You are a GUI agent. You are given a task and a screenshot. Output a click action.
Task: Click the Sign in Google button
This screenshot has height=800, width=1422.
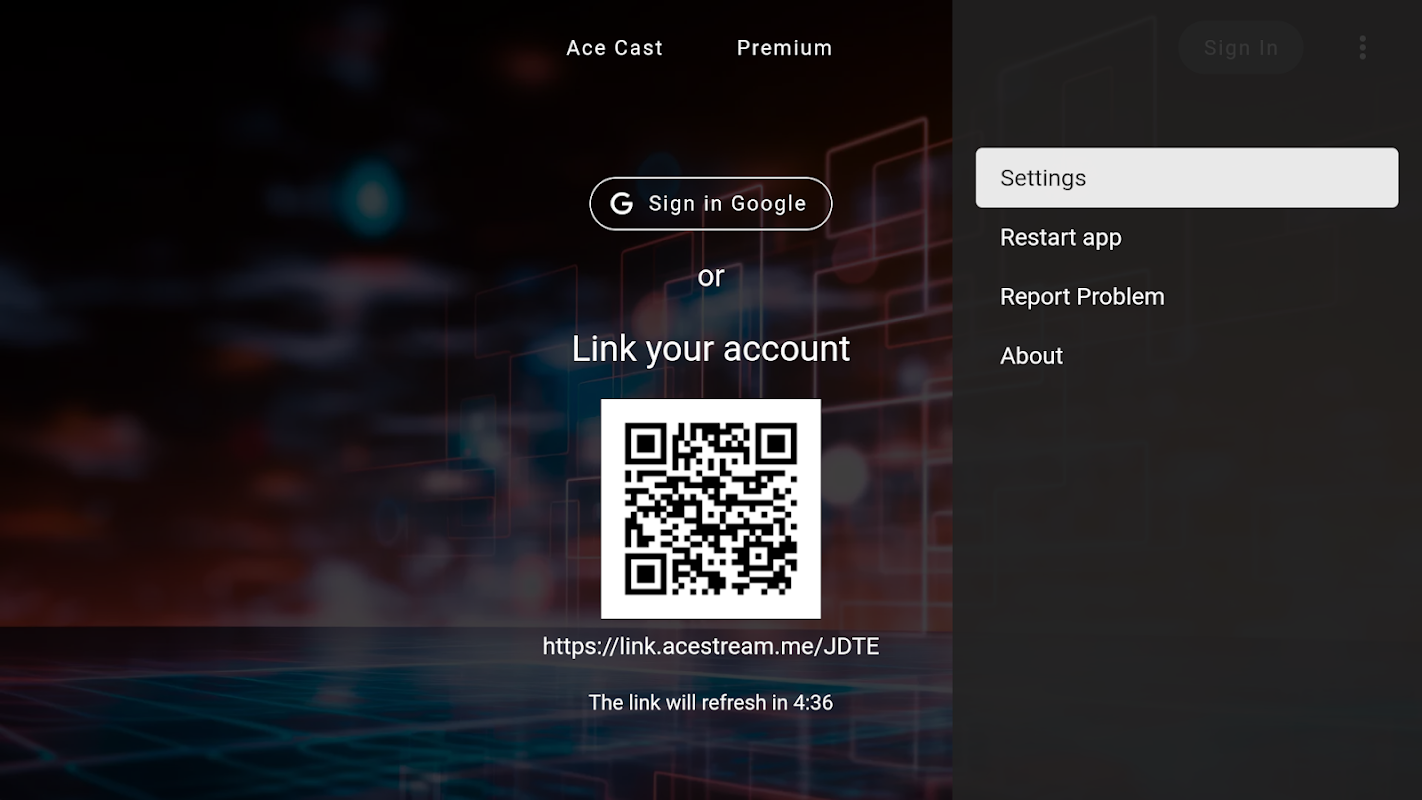(710, 204)
